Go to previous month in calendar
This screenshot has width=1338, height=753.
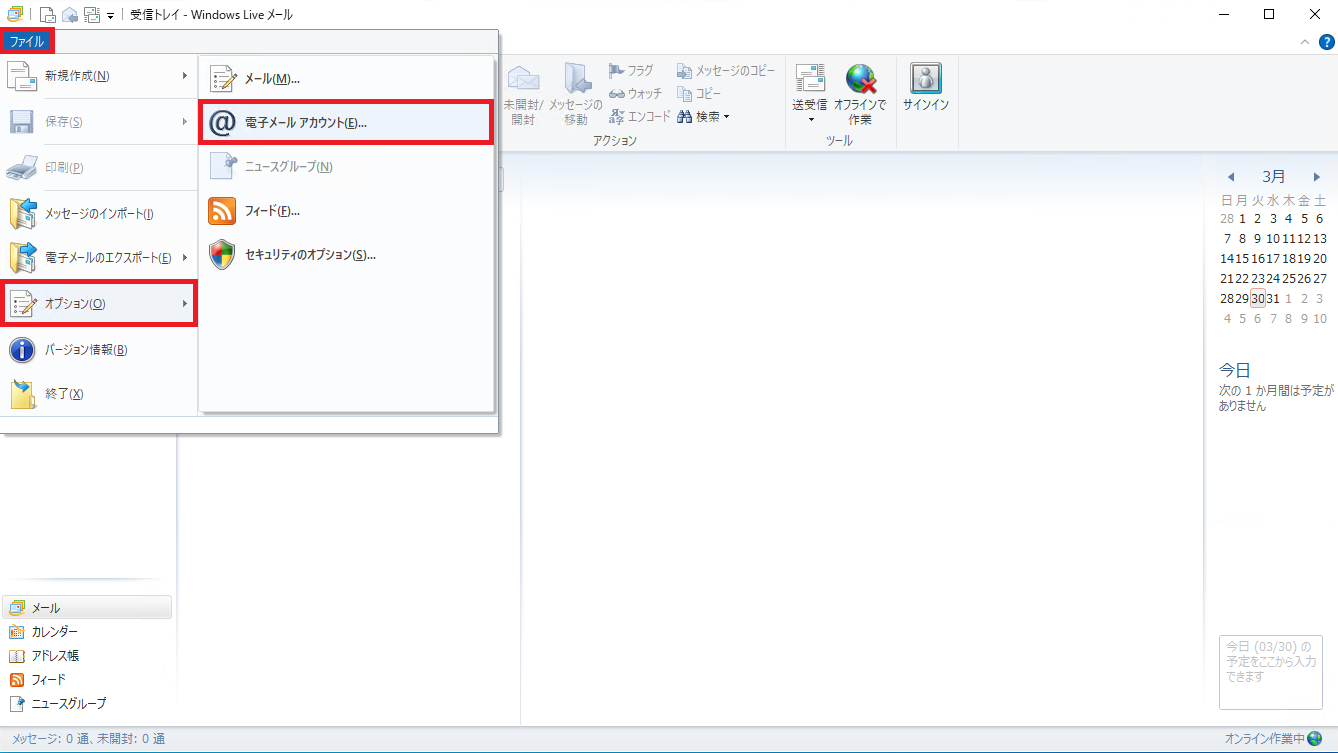[x=1231, y=177]
